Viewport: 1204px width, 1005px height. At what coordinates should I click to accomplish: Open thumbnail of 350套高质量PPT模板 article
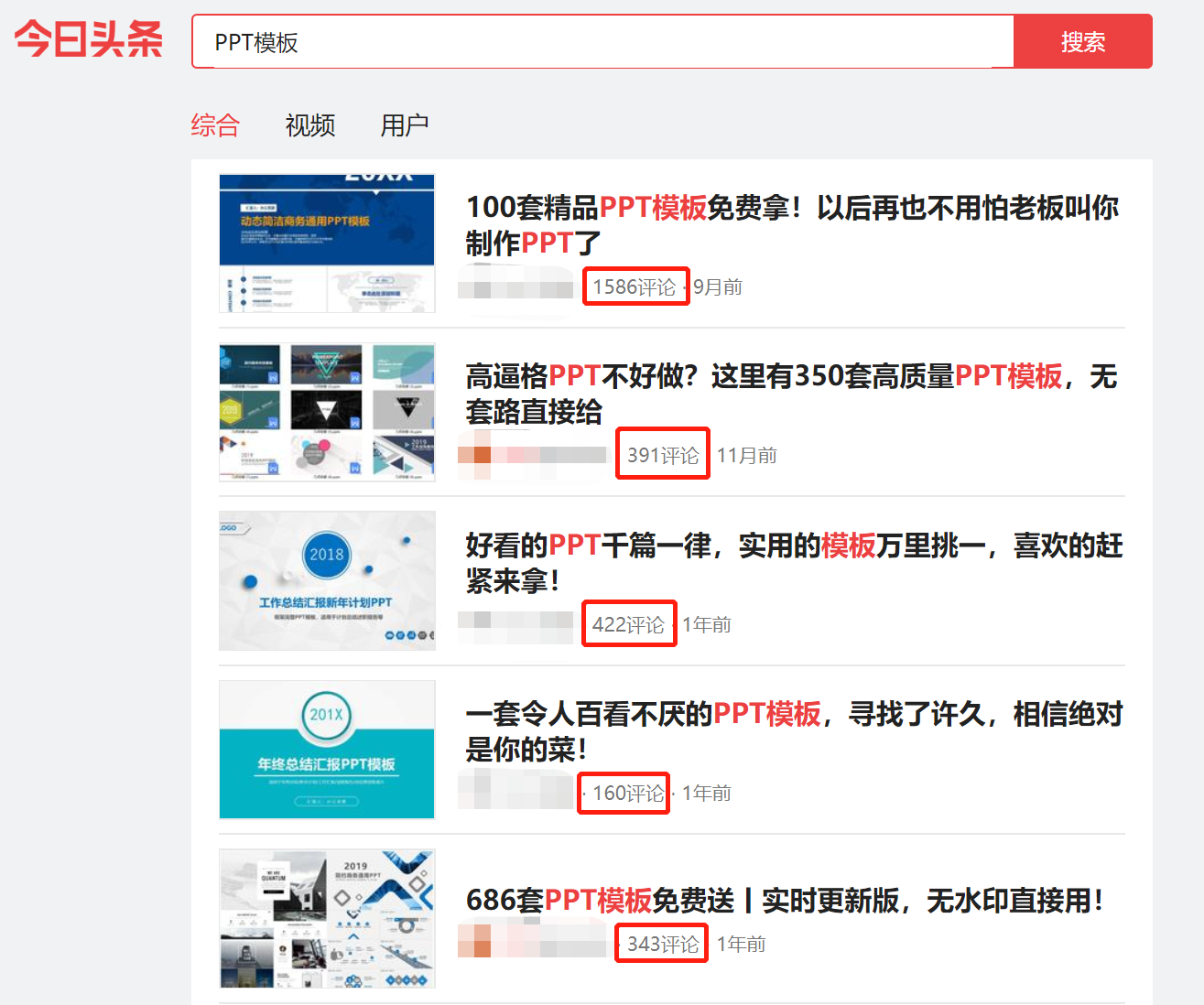[327, 412]
